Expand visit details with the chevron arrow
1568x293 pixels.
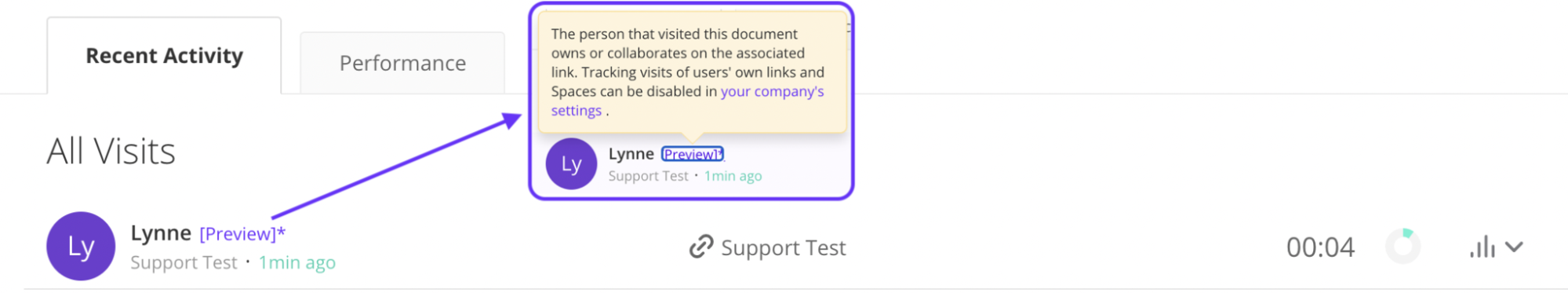click(x=1515, y=247)
